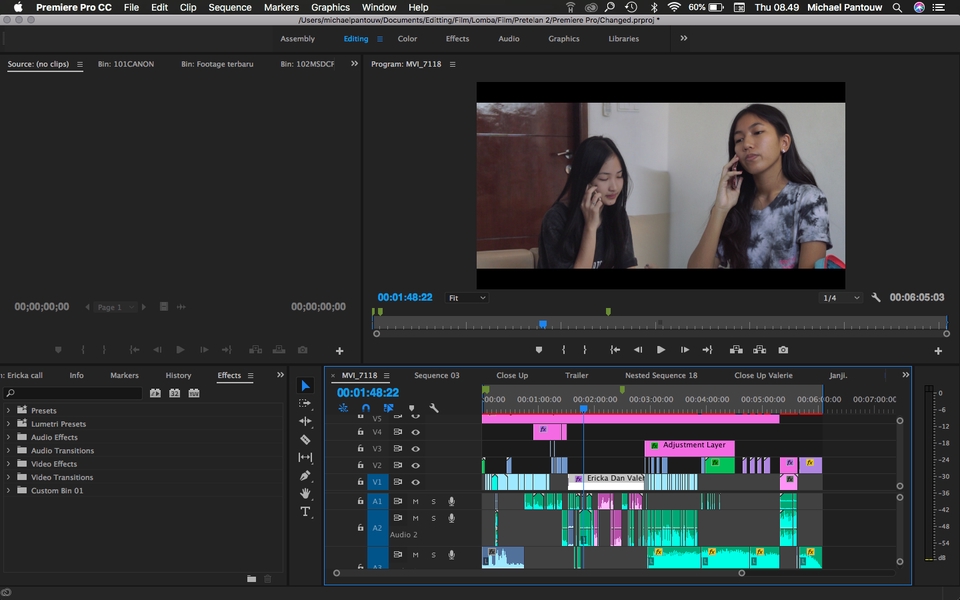Image resolution: width=960 pixels, height=600 pixels.
Task: Click the Adjustment Layer clip
Action: point(690,446)
